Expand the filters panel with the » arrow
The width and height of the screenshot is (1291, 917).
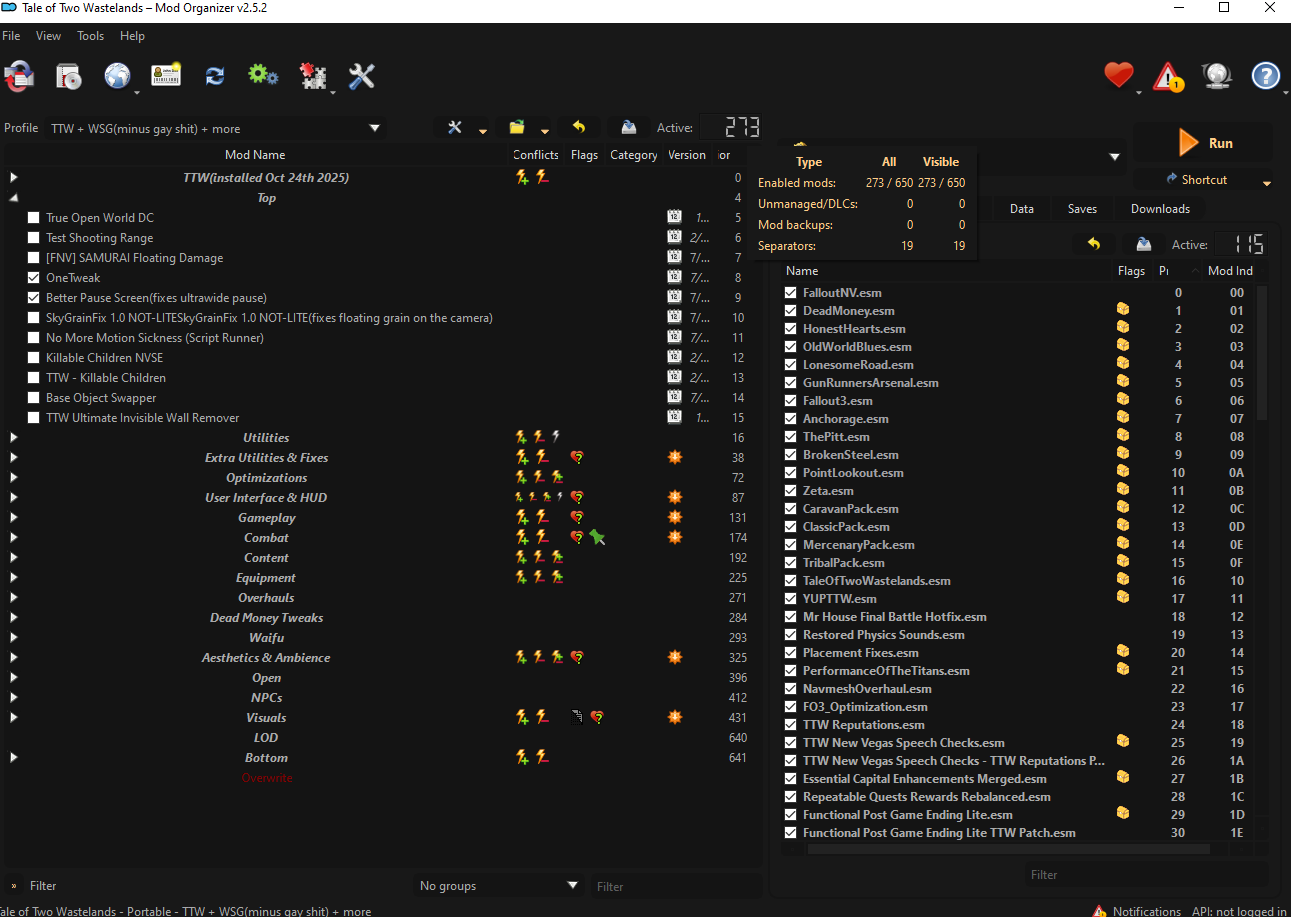click(x=14, y=886)
